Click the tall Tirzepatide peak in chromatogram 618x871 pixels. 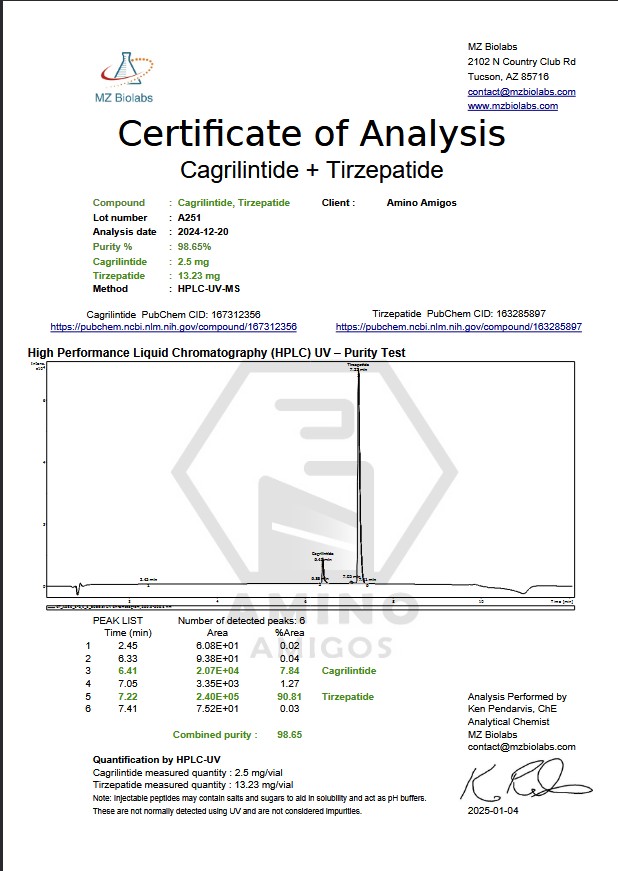359,478
